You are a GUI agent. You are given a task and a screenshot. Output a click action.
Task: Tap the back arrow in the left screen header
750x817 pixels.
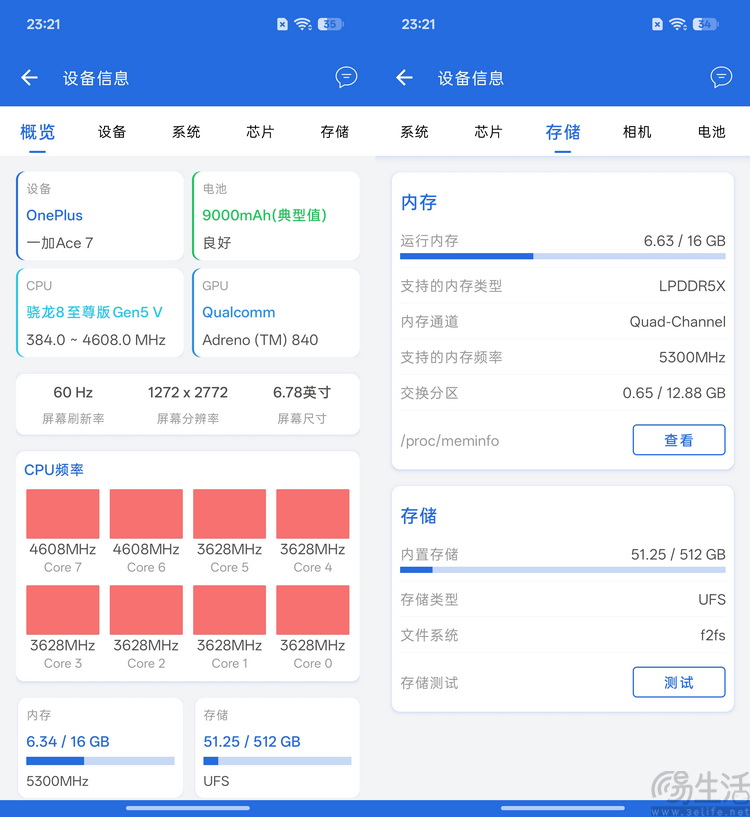click(x=29, y=78)
